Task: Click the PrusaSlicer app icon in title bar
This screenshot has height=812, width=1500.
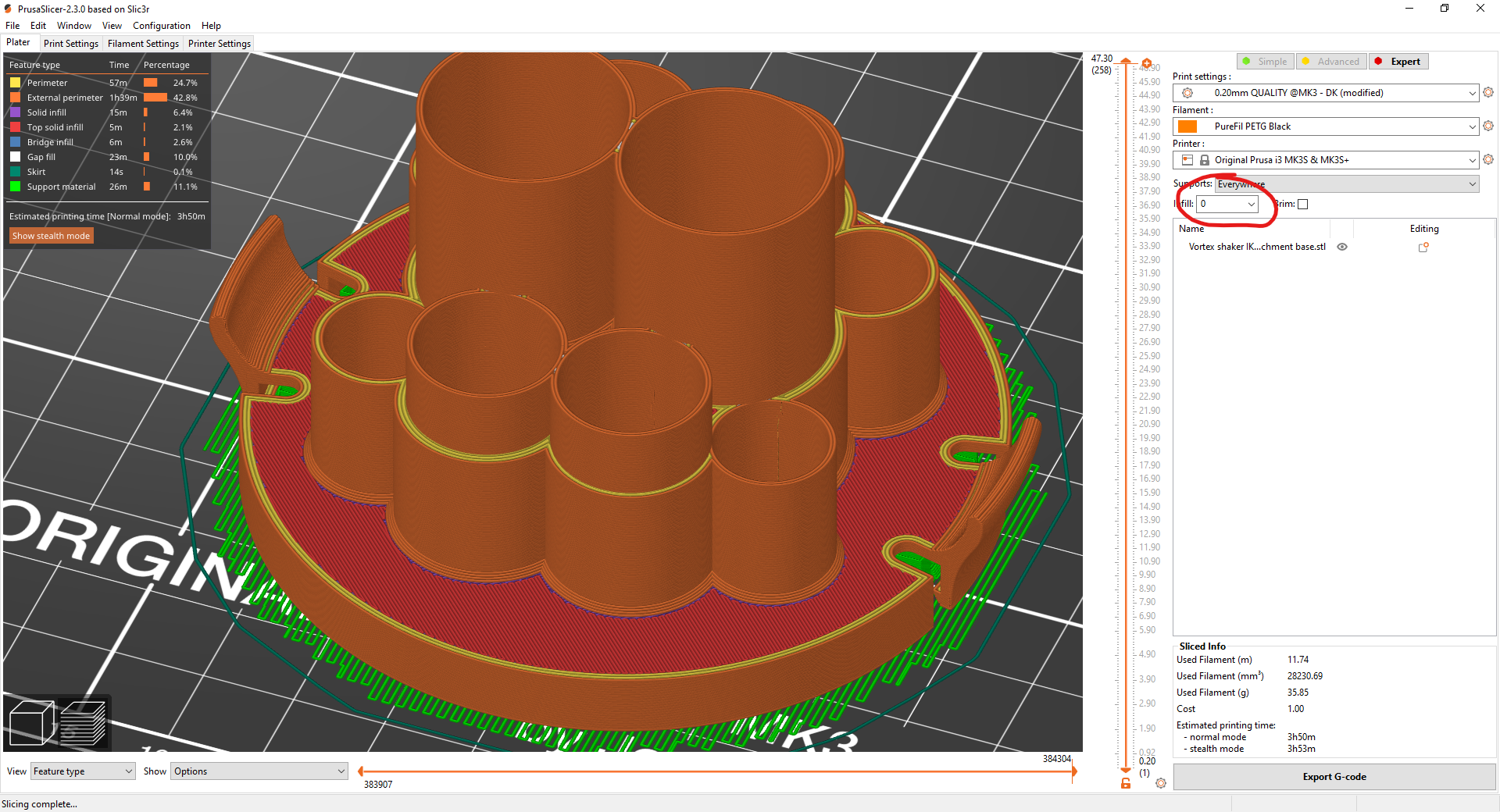Action: click(x=9, y=9)
